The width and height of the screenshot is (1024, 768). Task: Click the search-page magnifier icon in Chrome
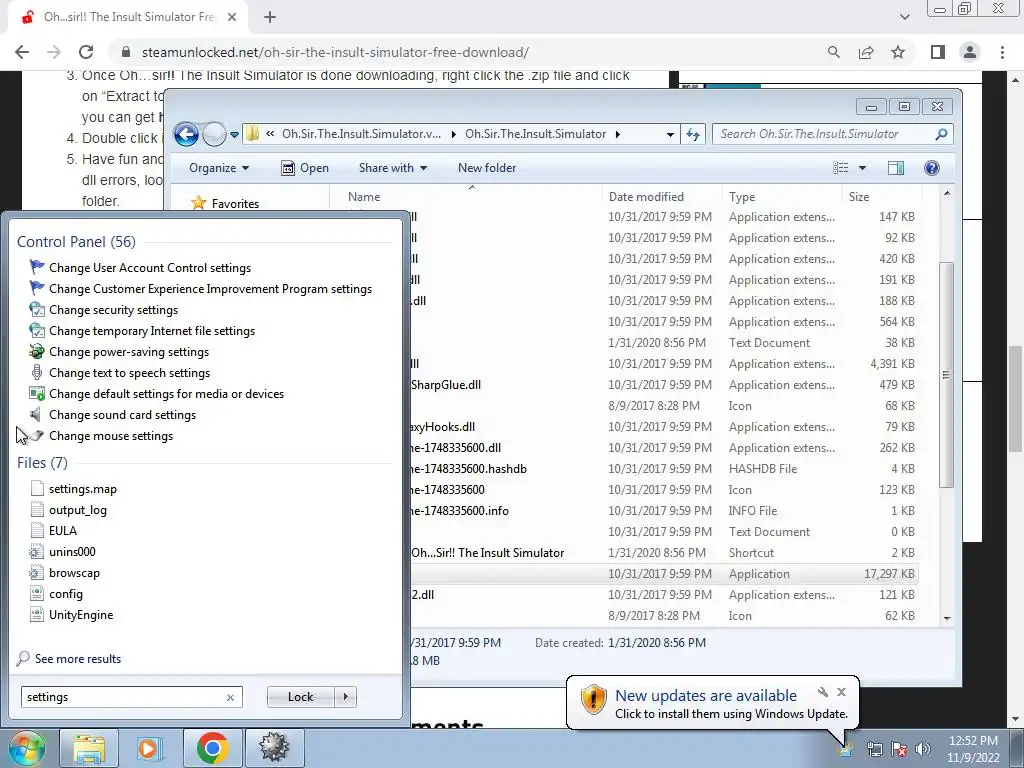[x=833, y=52]
